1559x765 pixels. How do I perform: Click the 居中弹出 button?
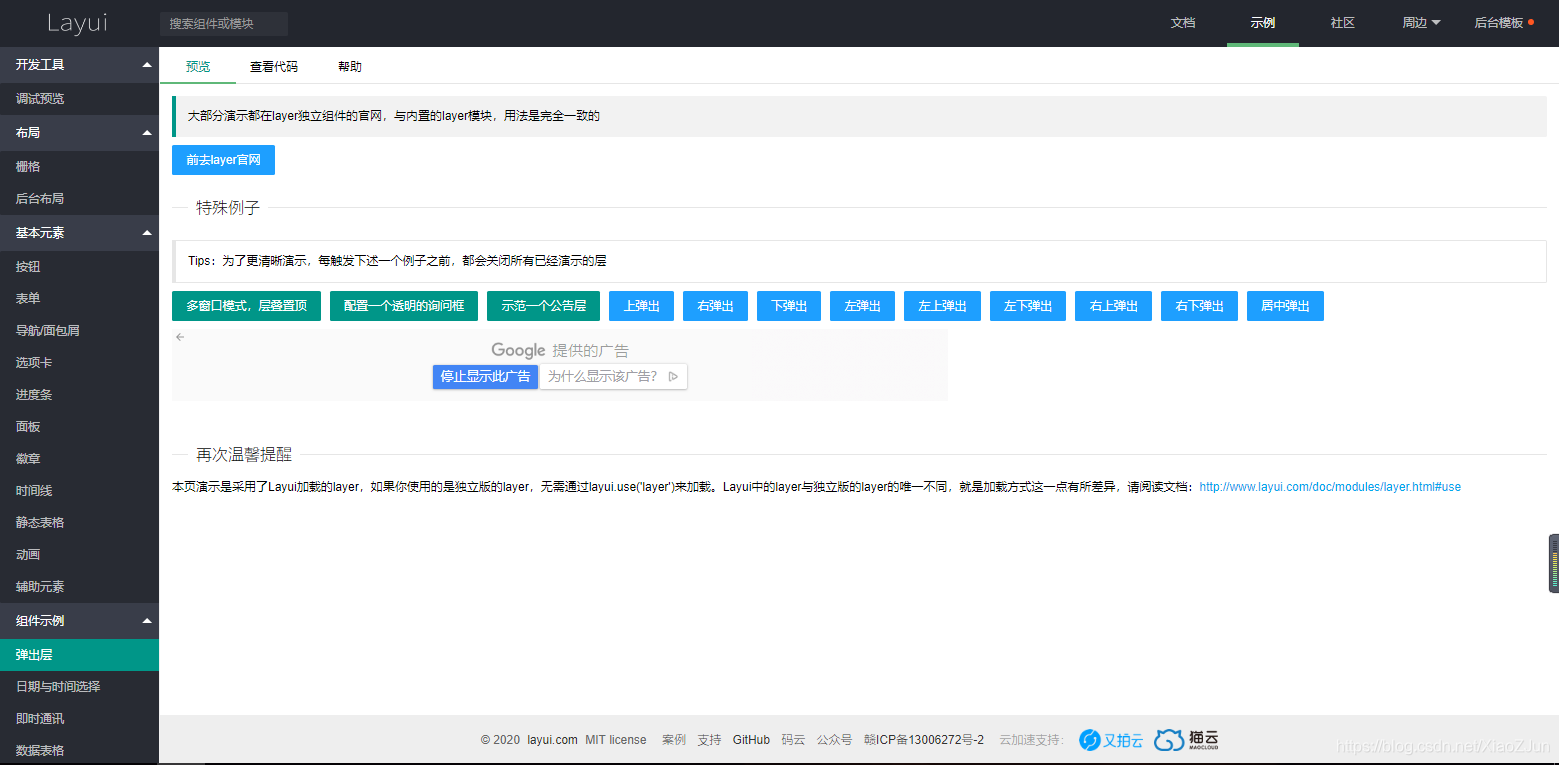click(1285, 306)
